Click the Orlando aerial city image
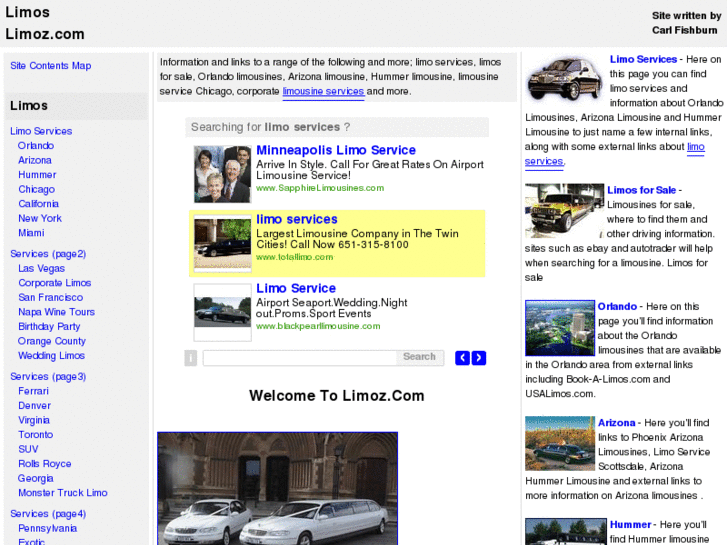This screenshot has width=727, height=545. pyautogui.click(x=560, y=328)
